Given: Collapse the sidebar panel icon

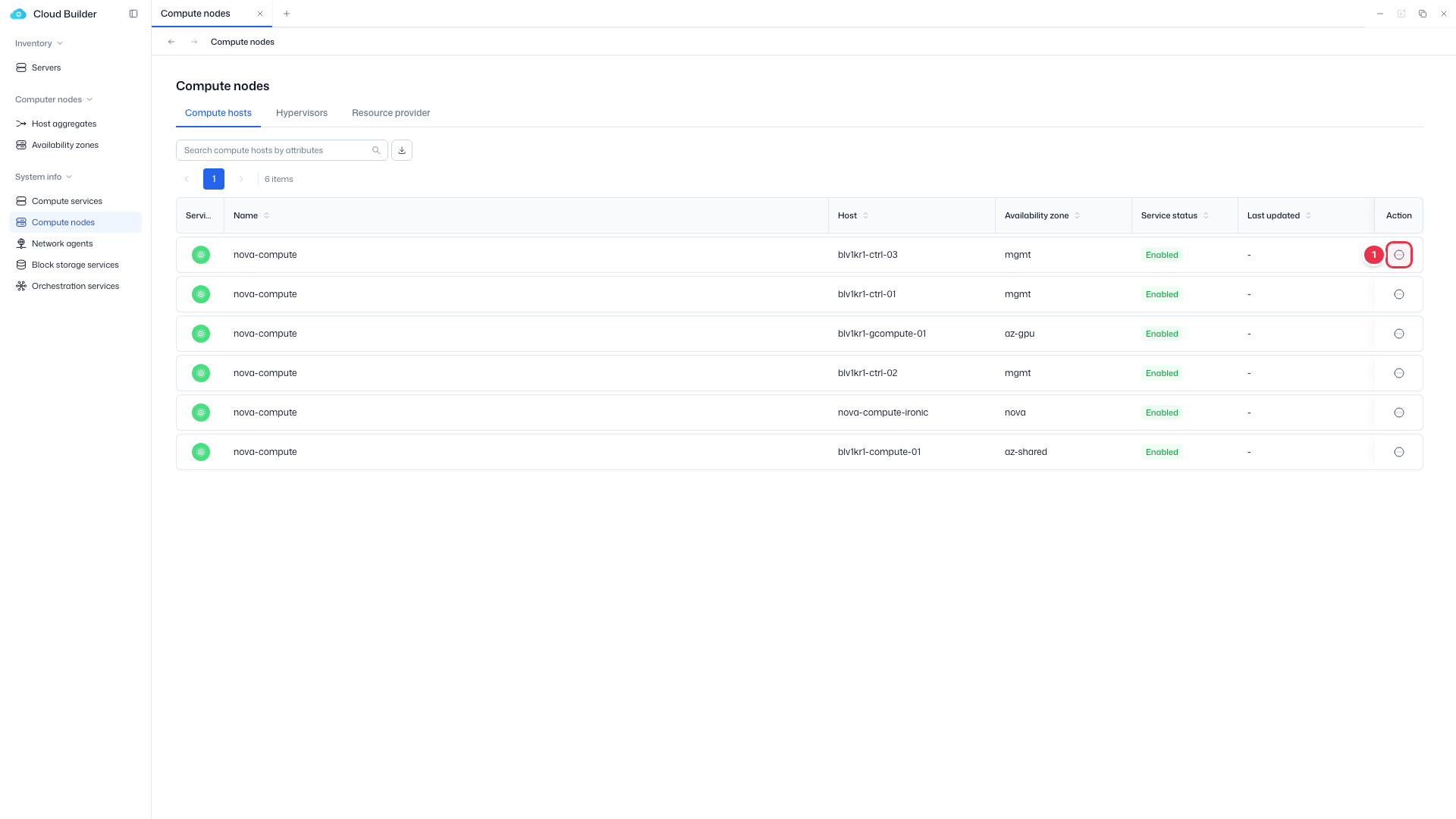Looking at the screenshot, I should (133, 14).
